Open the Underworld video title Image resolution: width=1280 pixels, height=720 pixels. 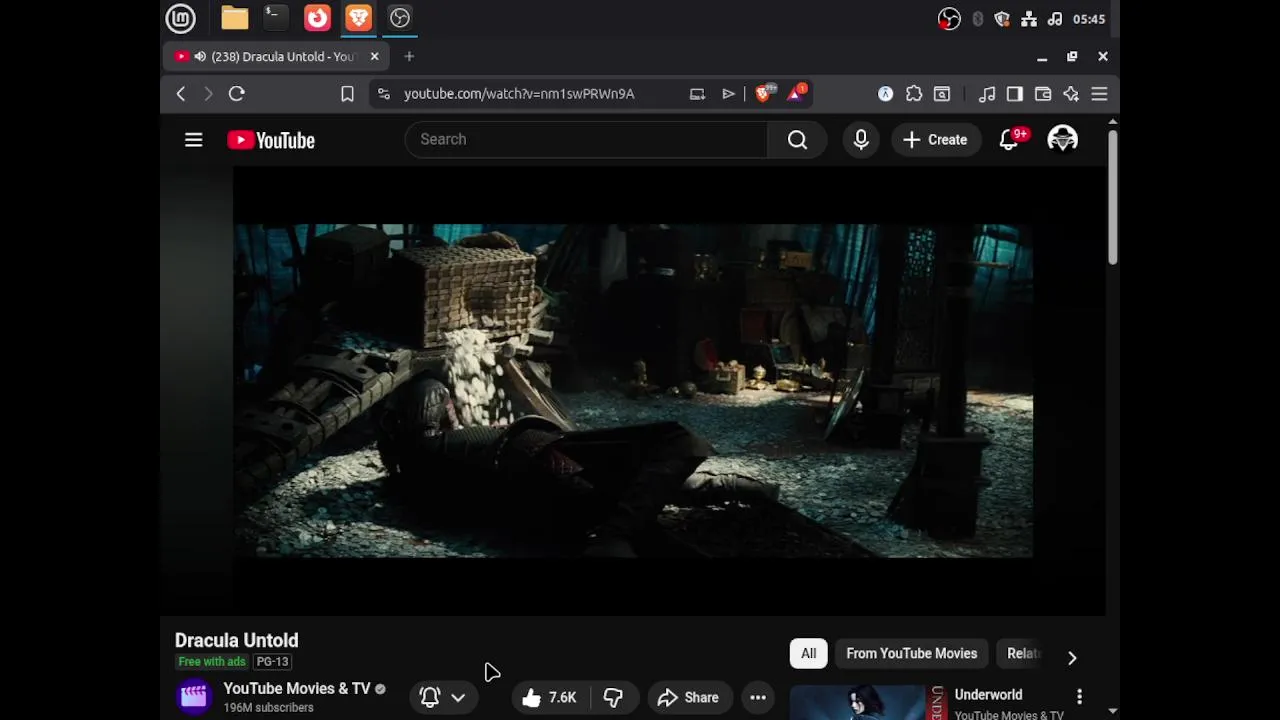[988, 695]
